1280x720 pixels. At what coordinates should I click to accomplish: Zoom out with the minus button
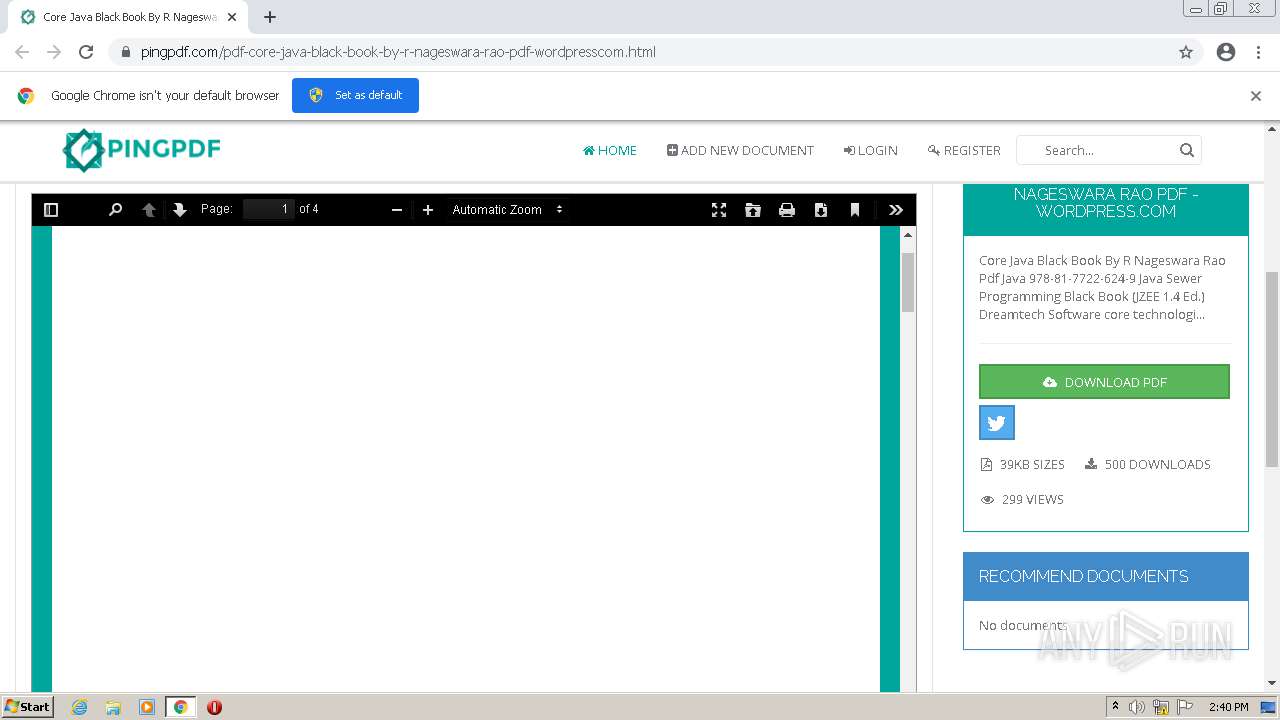pos(397,210)
